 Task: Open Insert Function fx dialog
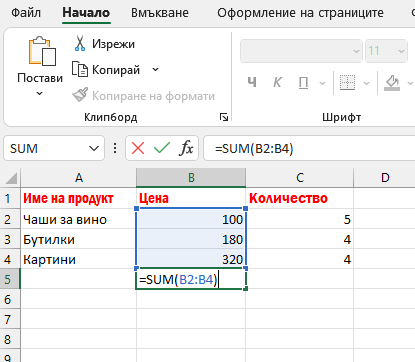[x=186, y=148]
